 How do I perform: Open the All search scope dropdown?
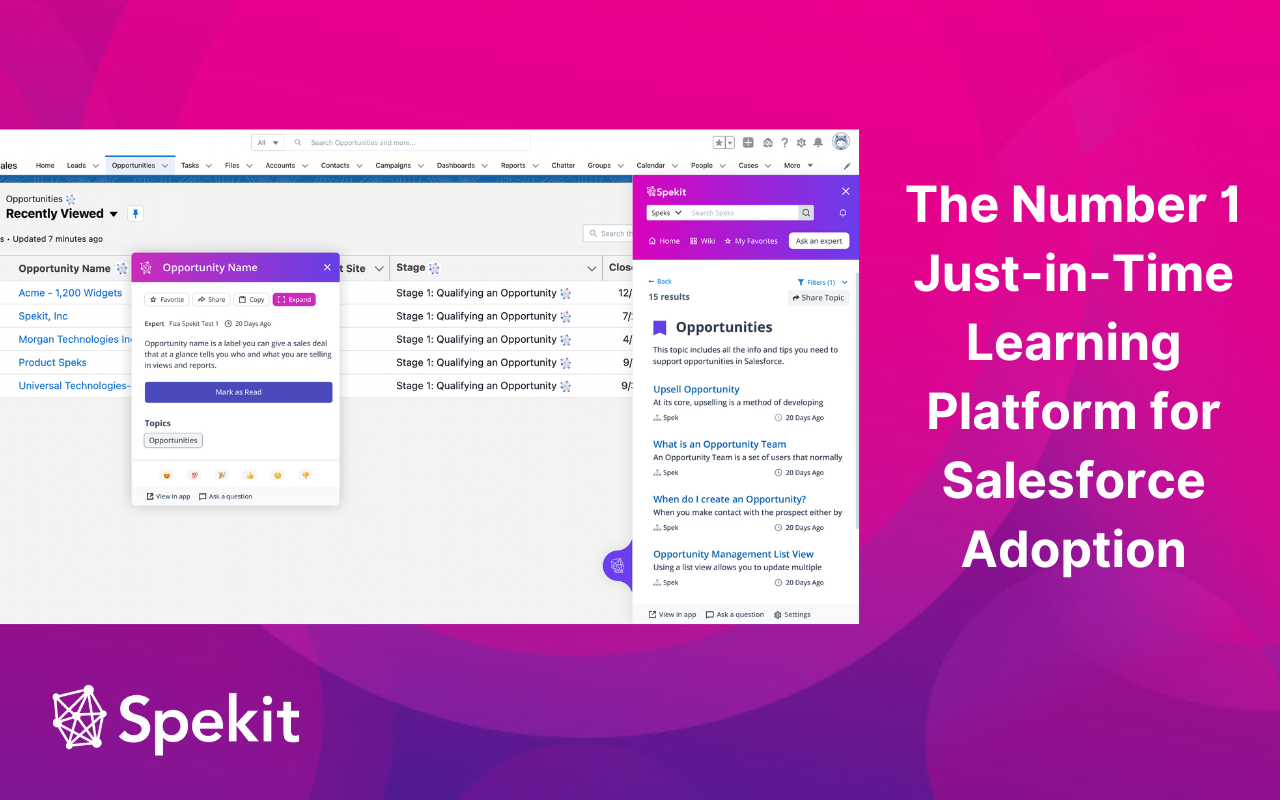[x=269, y=143]
